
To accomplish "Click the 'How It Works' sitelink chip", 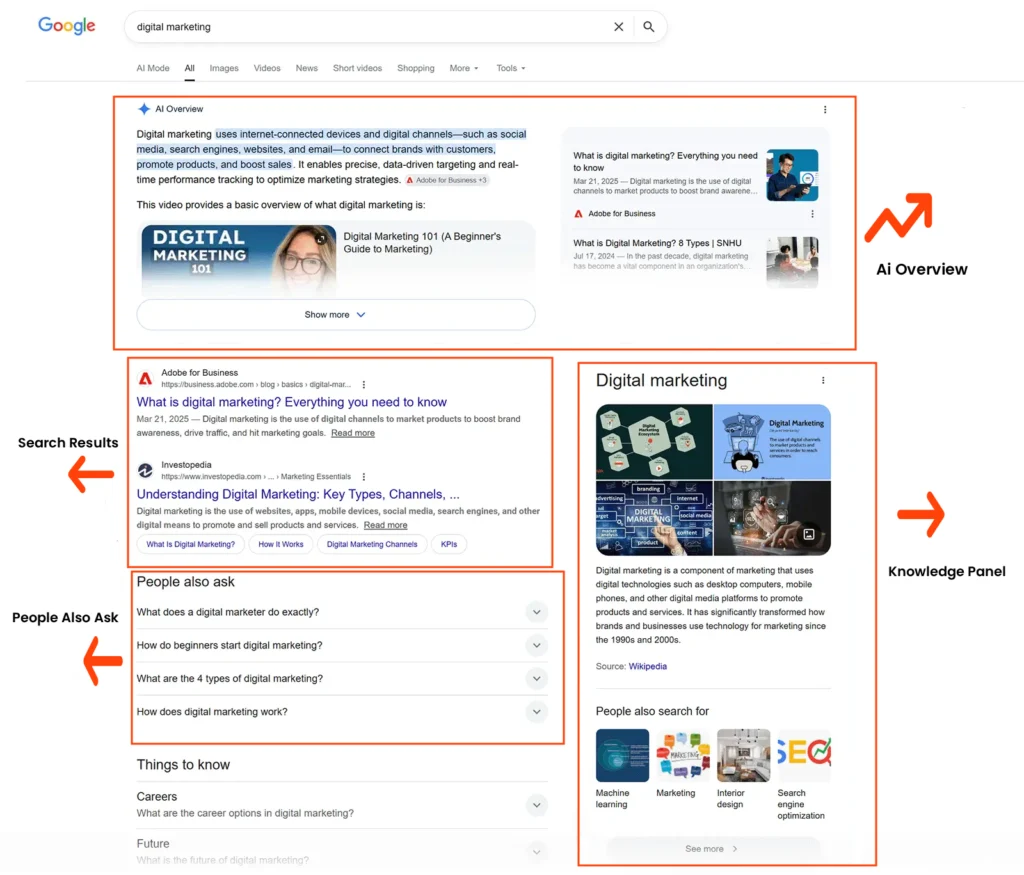I will click(281, 545).
